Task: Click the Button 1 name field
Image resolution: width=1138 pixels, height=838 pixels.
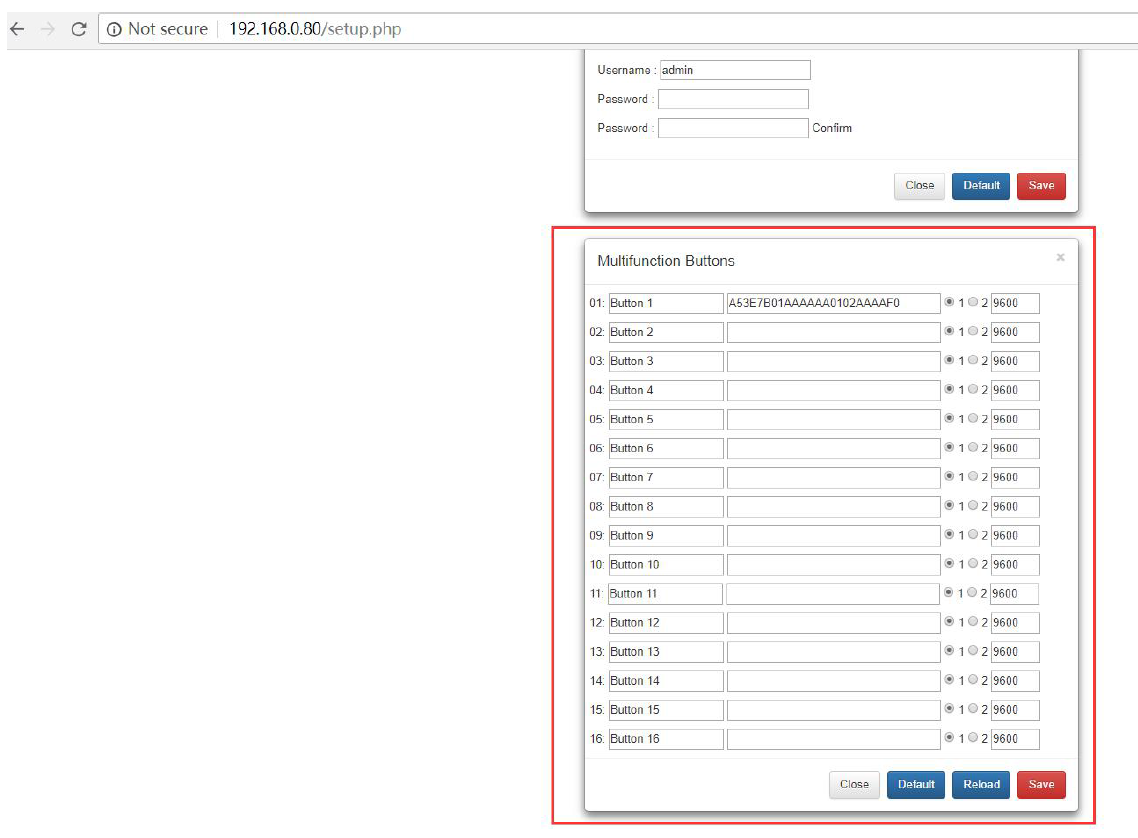Action: pyautogui.click(x=666, y=303)
